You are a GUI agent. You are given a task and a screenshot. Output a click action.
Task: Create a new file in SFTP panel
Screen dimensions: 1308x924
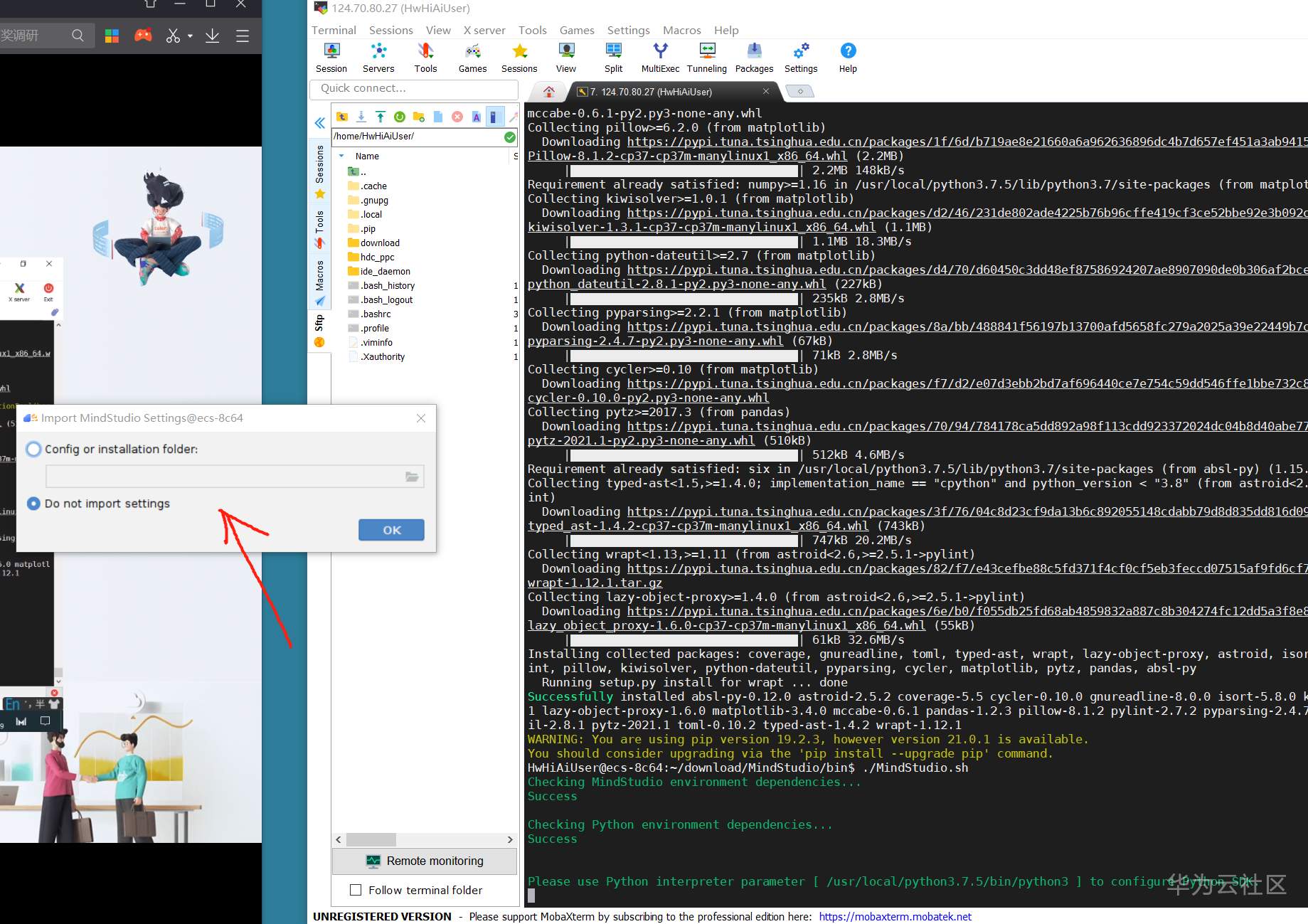[x=438, y=117]
